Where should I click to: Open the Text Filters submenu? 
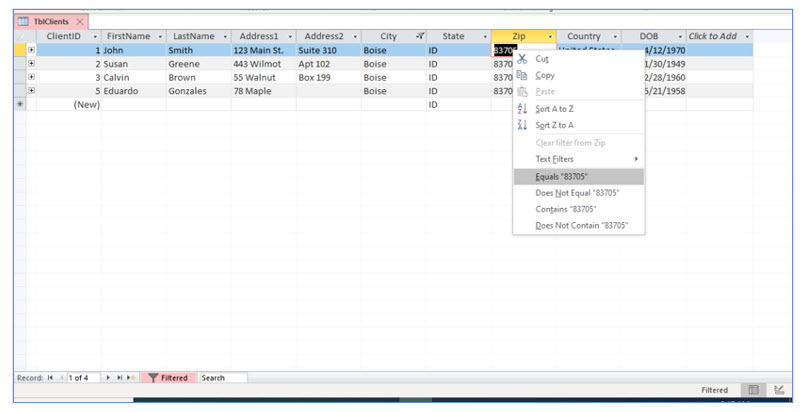tap(578, 159)
